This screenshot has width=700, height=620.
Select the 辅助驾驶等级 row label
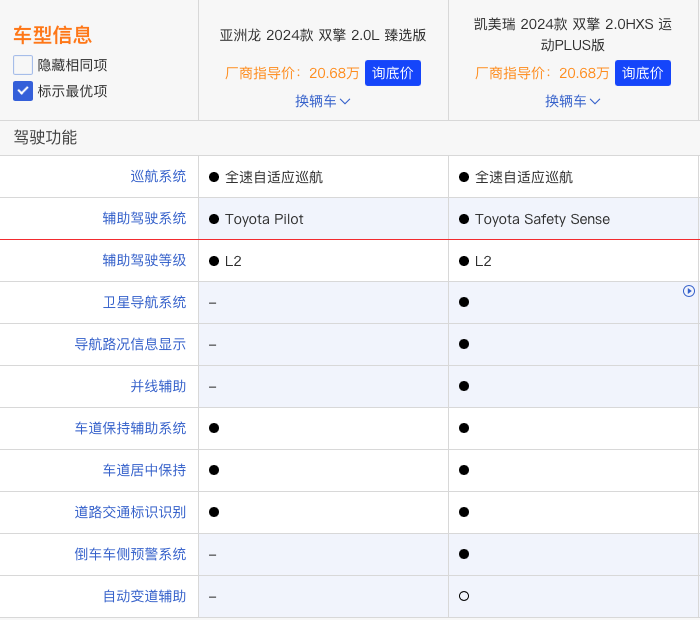(x=144, y=260)
